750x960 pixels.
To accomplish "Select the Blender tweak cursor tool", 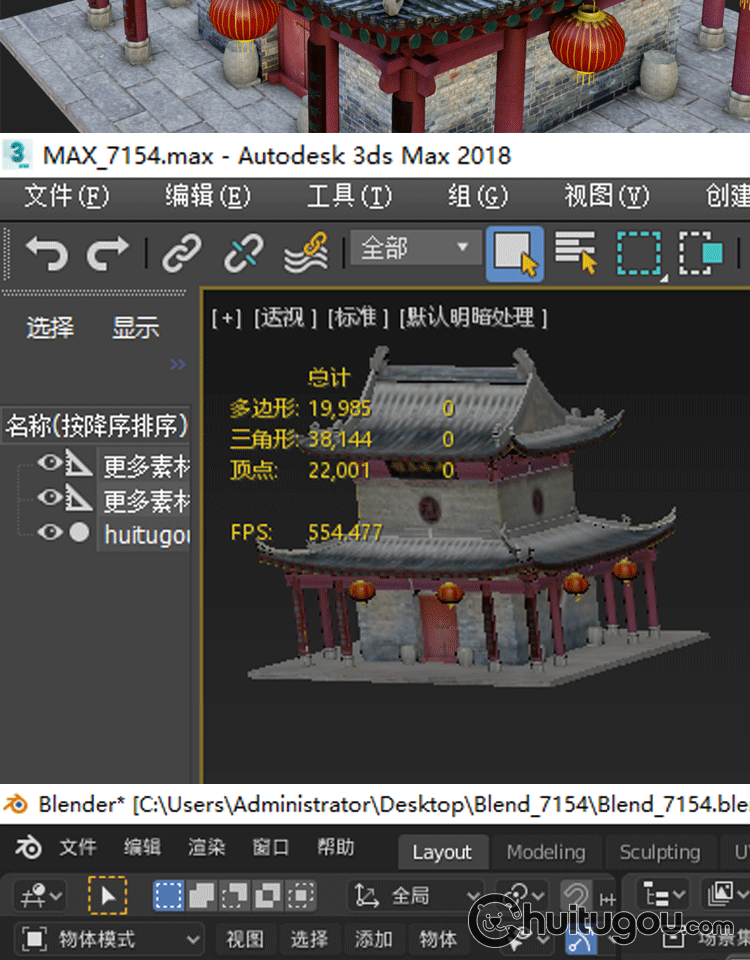I will click(107, 895).
